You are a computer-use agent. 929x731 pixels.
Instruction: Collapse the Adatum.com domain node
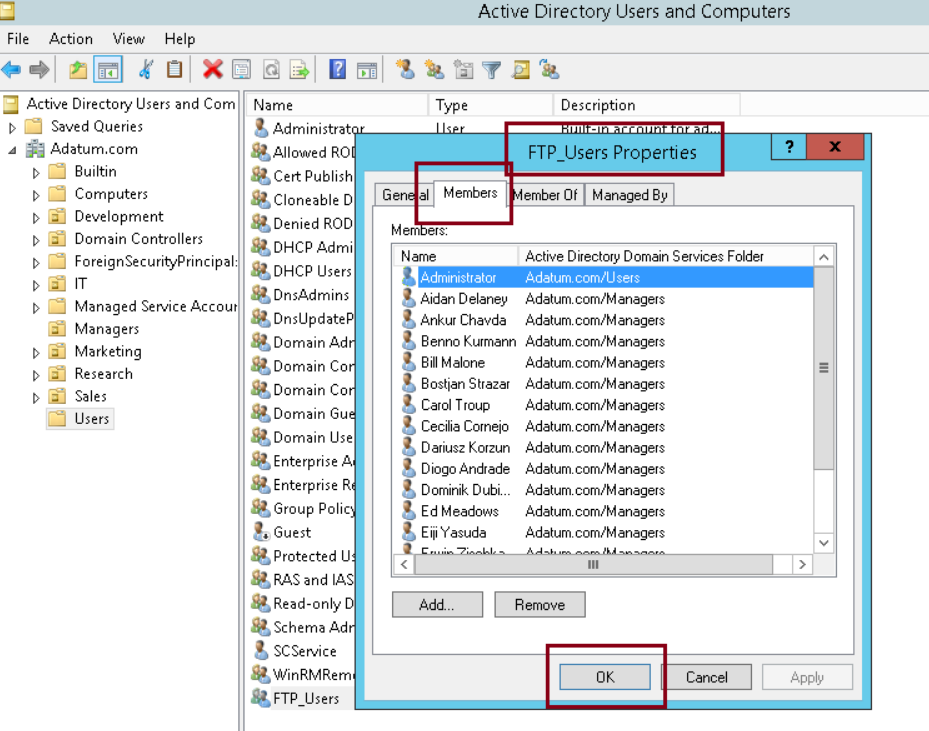coord(12,150)
